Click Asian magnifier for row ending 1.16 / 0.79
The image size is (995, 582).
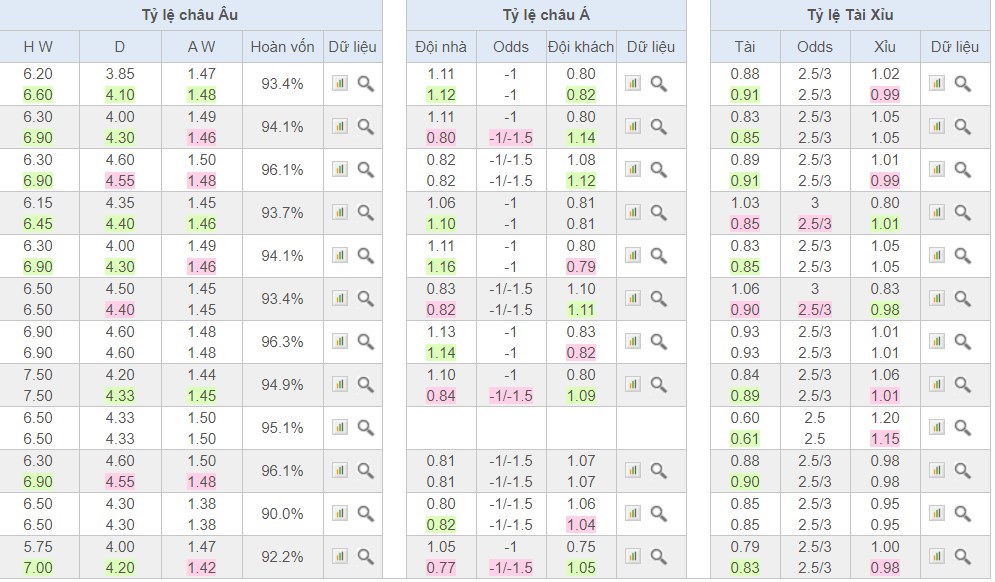(x=659, y=256)
